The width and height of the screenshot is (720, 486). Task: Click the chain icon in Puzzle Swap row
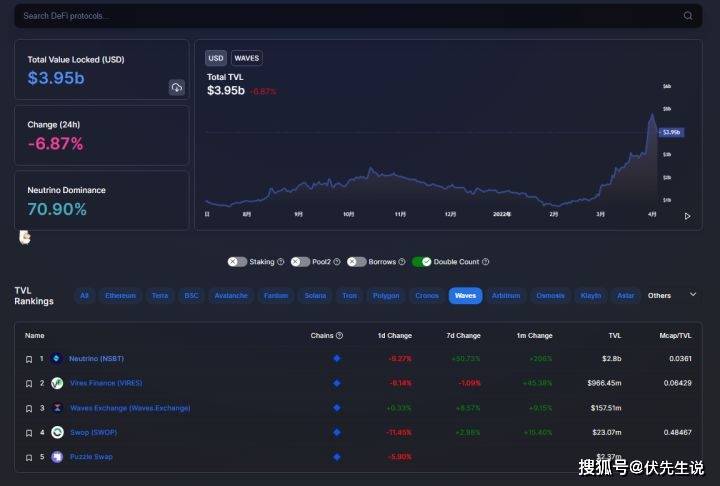click(x=337, y=457)
